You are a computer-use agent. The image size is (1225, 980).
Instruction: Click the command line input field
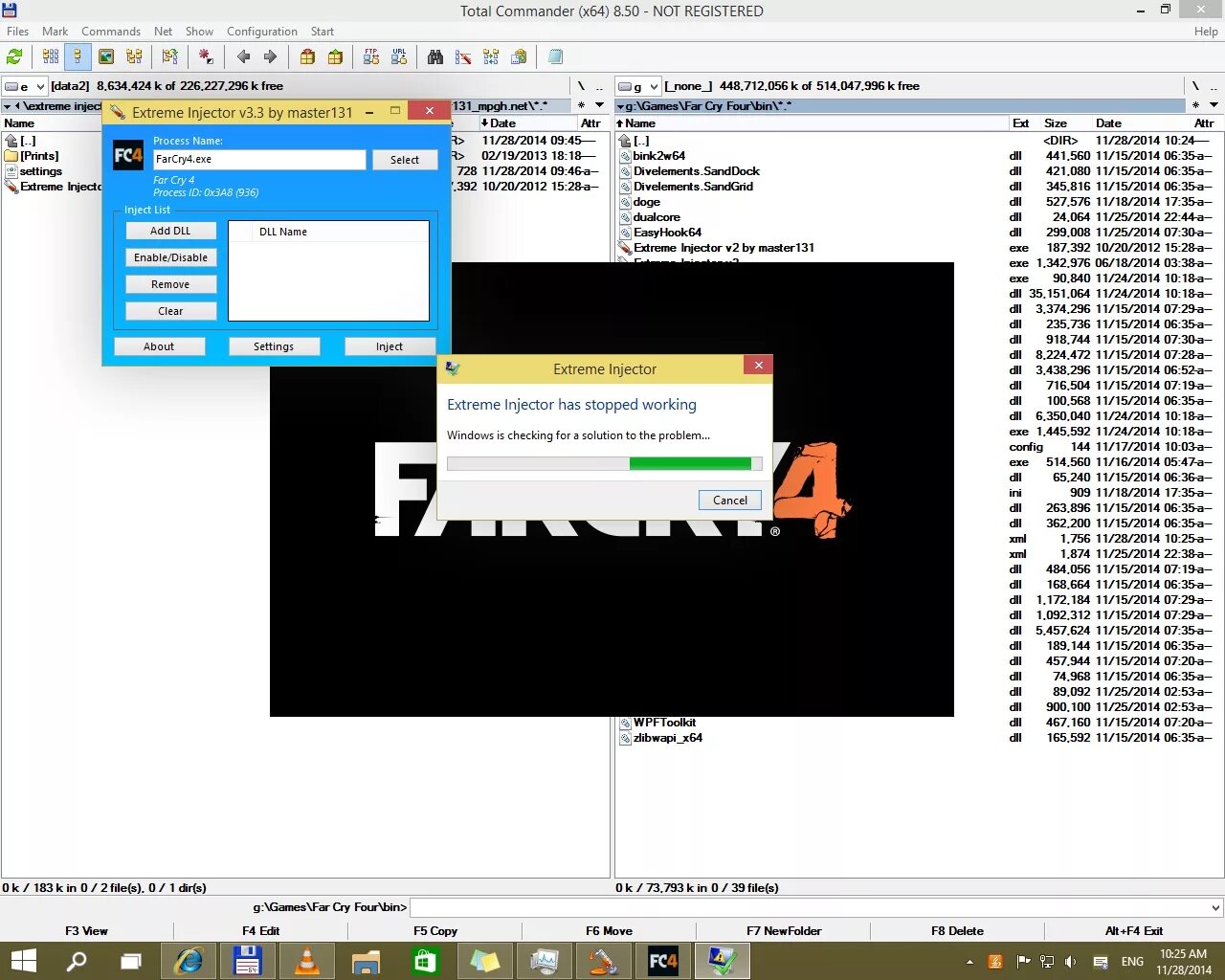click(810, 907)
